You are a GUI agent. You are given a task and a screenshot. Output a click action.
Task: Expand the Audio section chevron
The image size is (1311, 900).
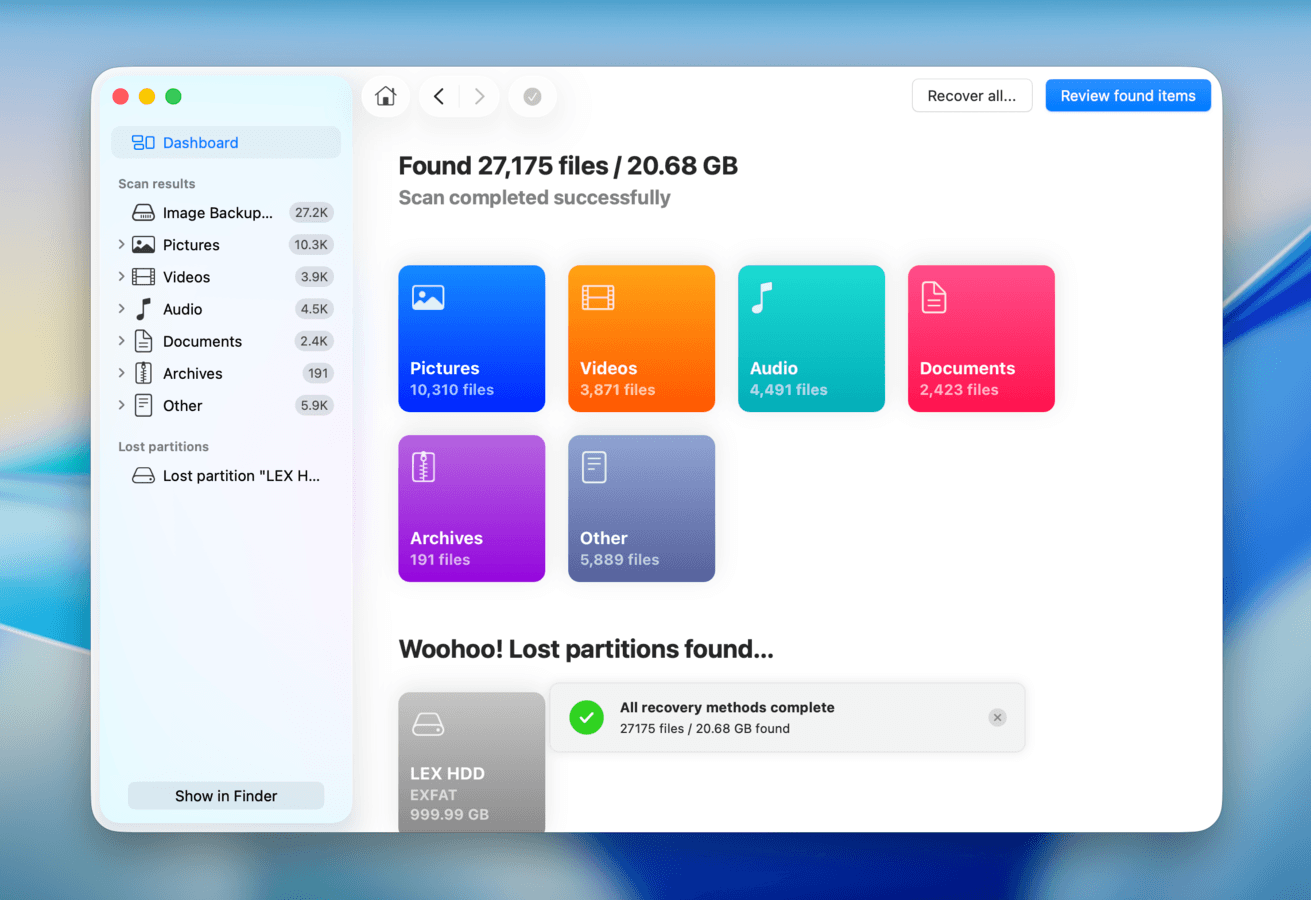(121, 309)
